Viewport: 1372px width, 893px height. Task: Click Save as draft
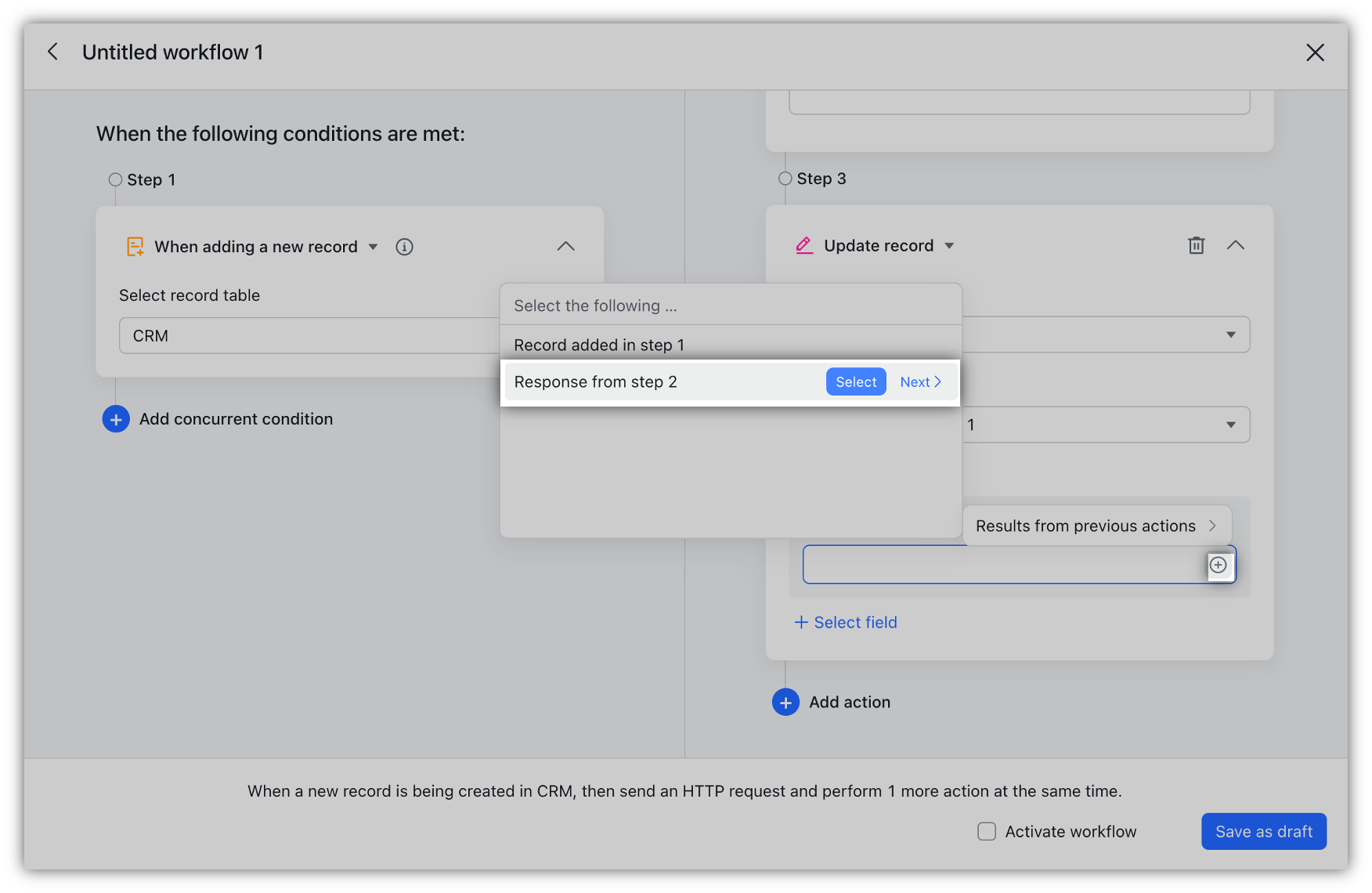(1263, 831)
